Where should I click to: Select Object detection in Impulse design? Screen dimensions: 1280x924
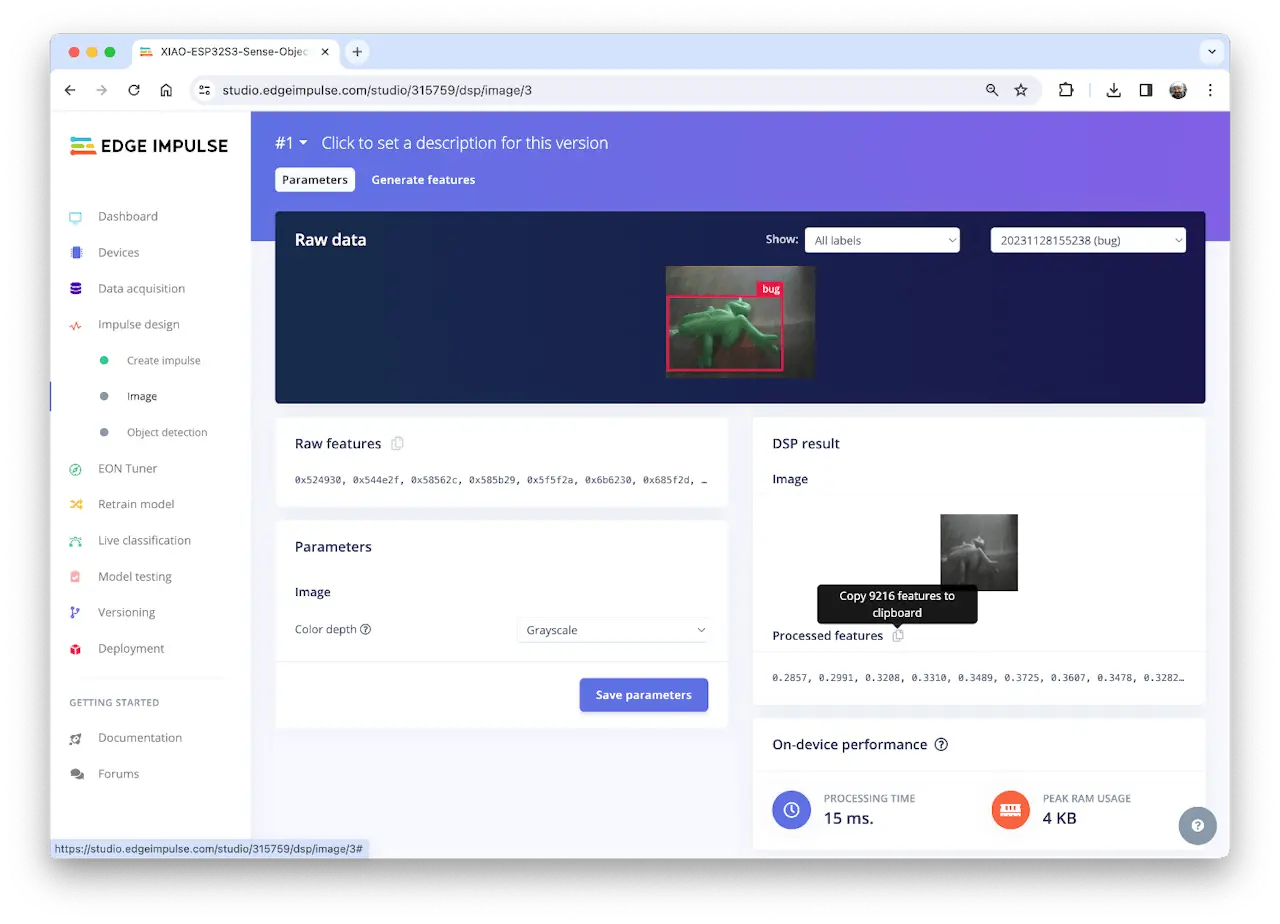pos(167,433)
